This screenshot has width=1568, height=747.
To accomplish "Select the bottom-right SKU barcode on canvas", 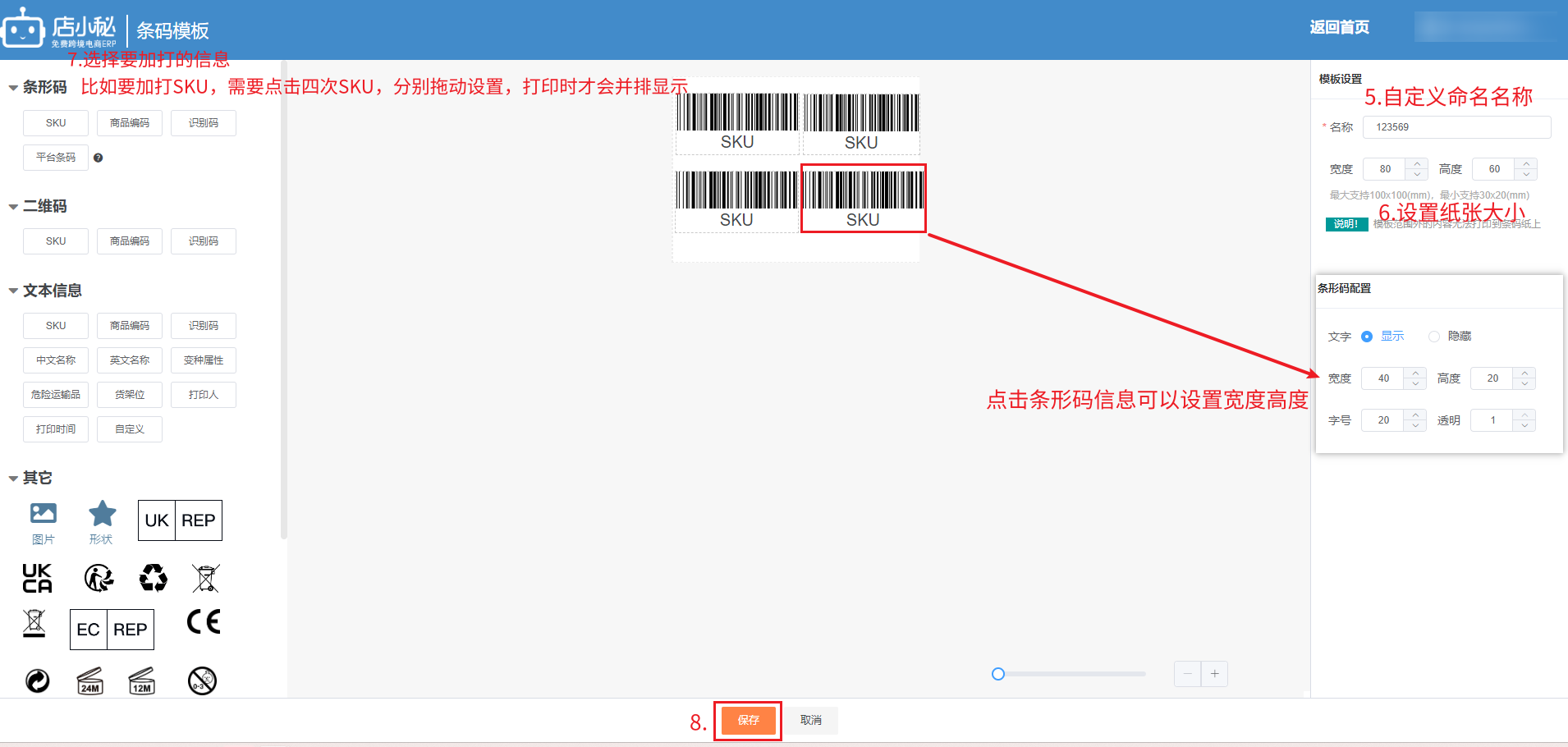I will click(863, 199).
